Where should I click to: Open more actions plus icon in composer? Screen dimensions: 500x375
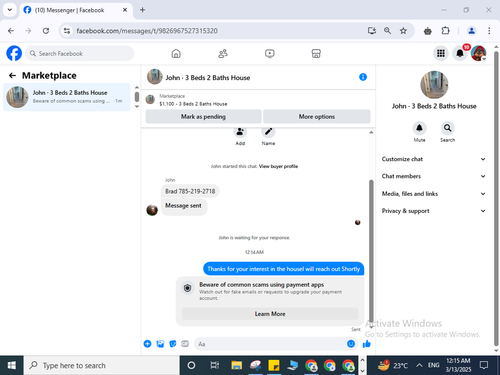point(147,344)
